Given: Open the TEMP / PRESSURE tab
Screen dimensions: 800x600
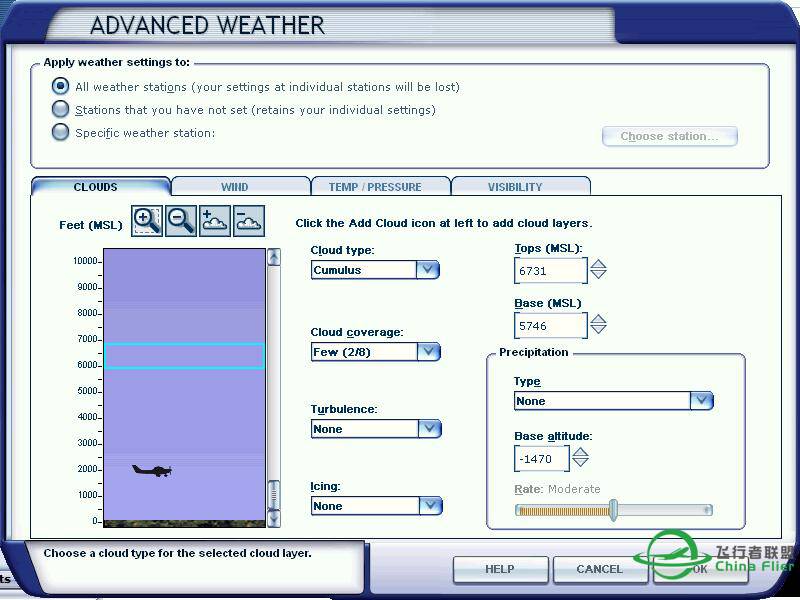Looking at the screenshot, I should pyautogui.click(x=375, y=187).
